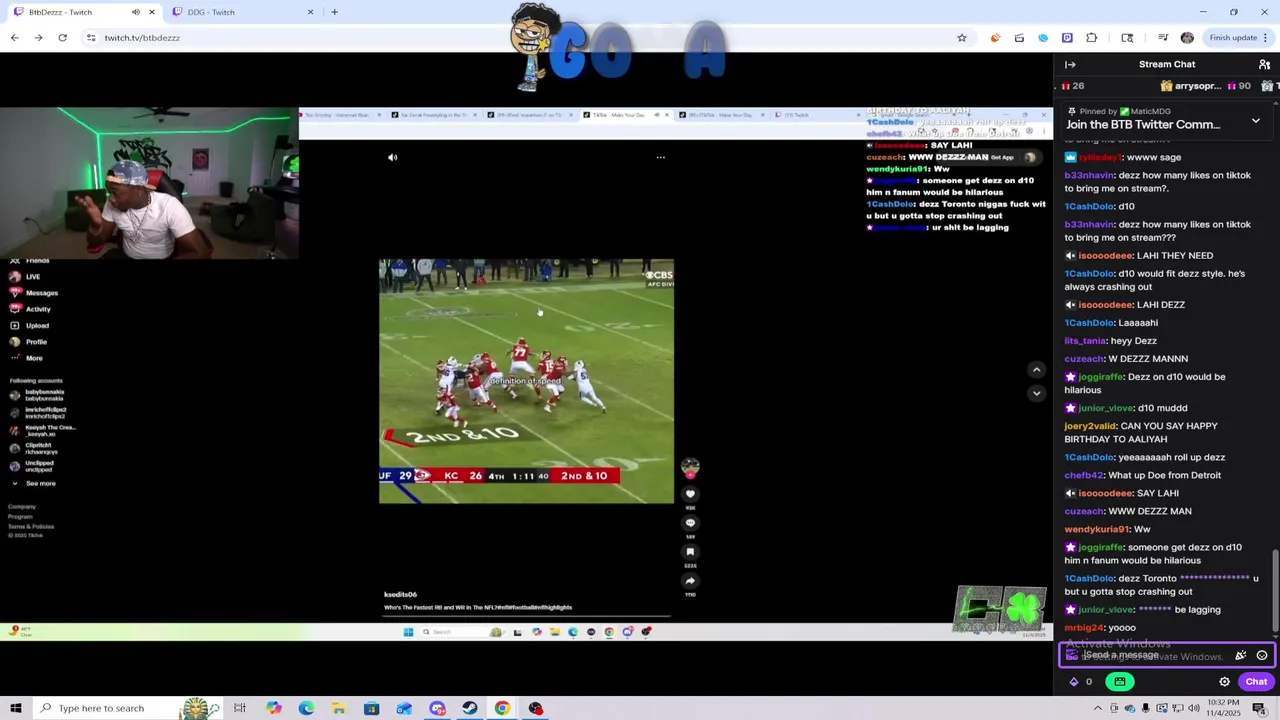Click the football TikTok video frame
This screenshot has height=720, width=1280.
526,381
